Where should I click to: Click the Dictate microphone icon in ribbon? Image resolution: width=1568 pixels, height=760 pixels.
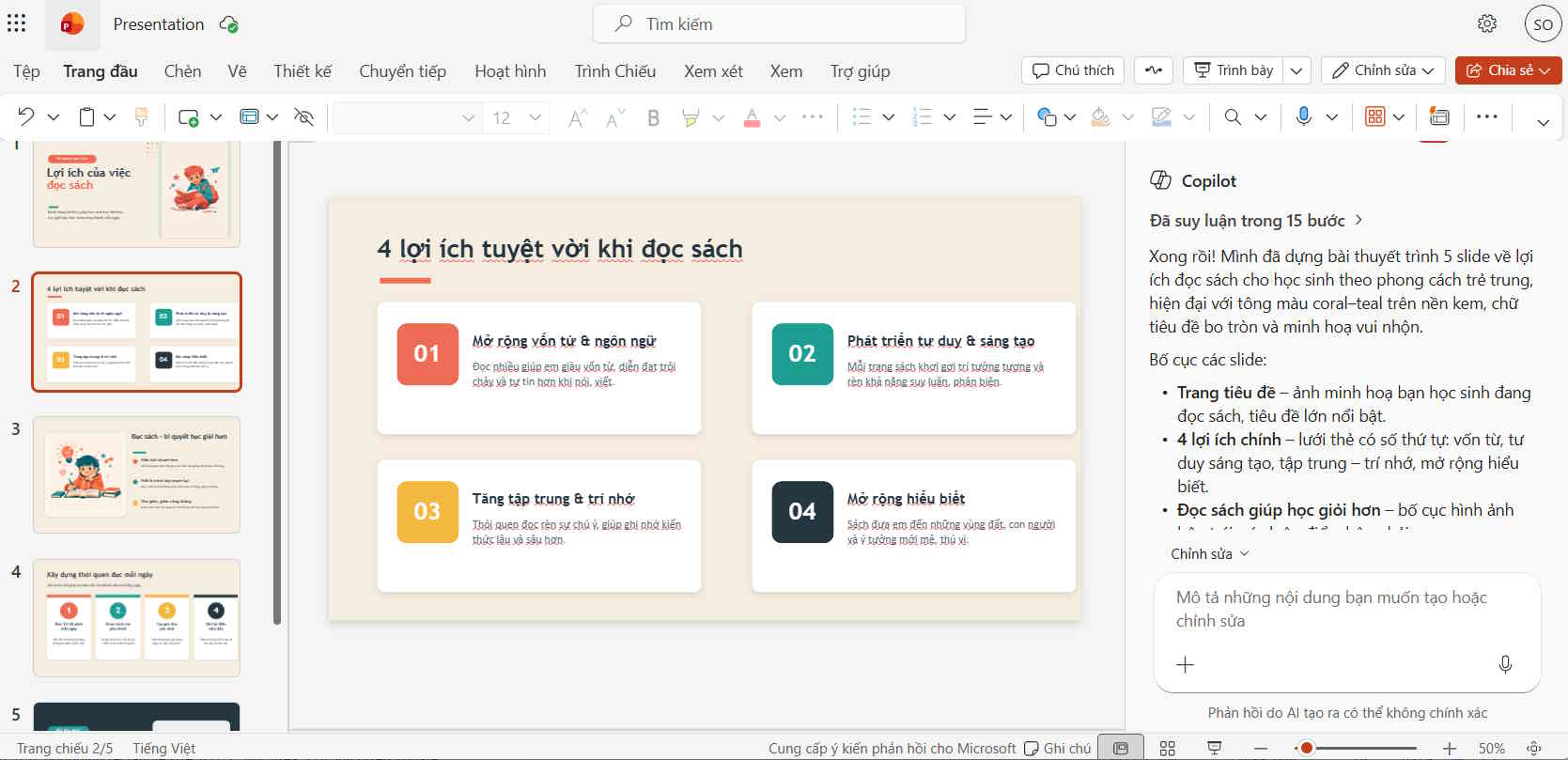click(x=1303, y=116)
